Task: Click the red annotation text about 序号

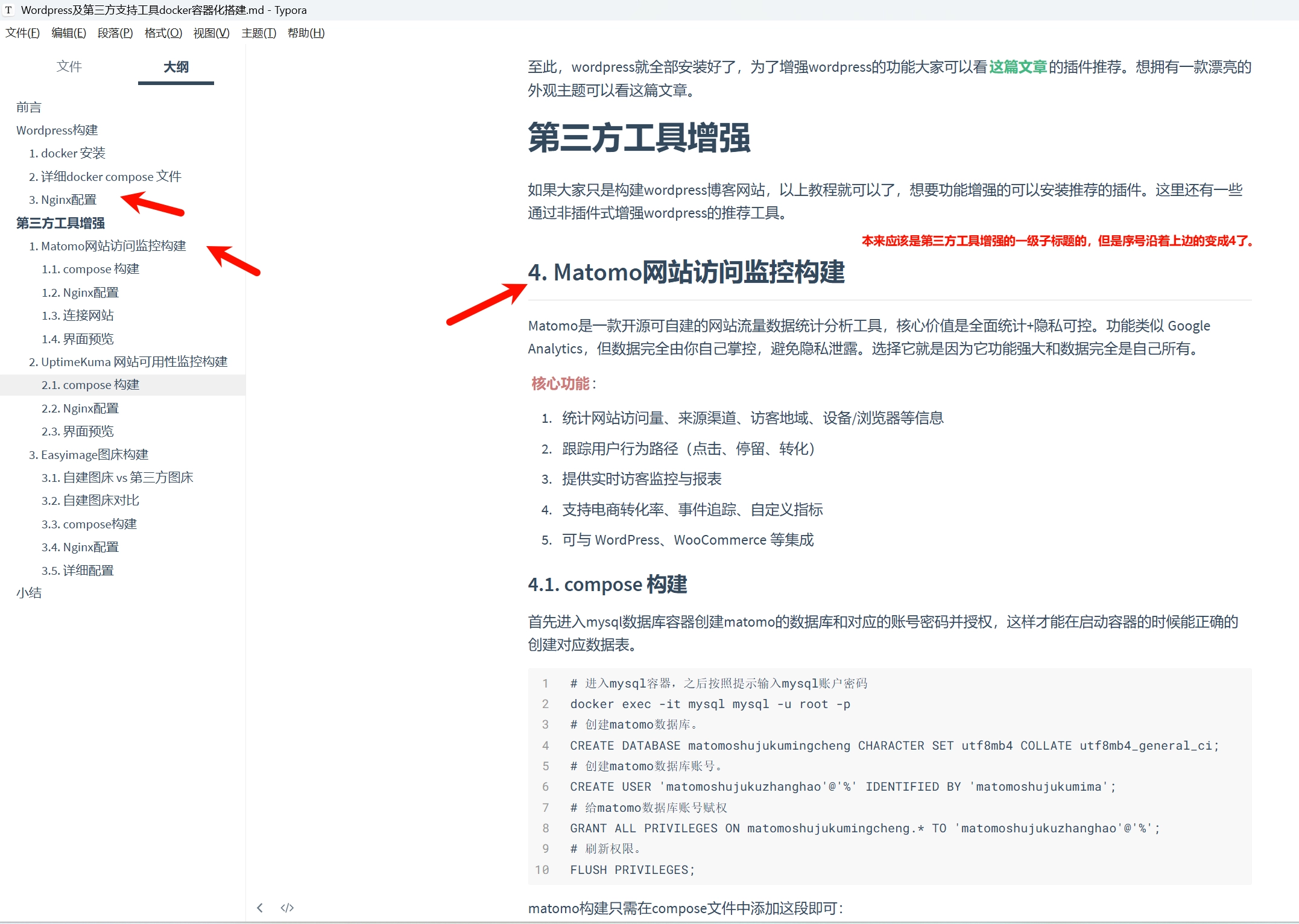Action: (x=1057, y=241)
